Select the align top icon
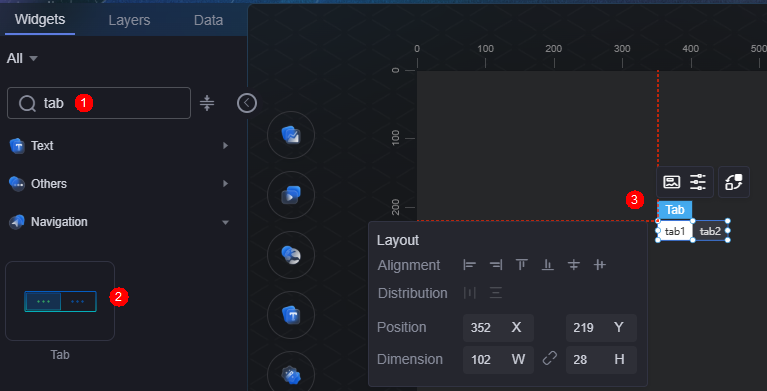This screenshot has width=767, height=391. [x=522, y=265]
